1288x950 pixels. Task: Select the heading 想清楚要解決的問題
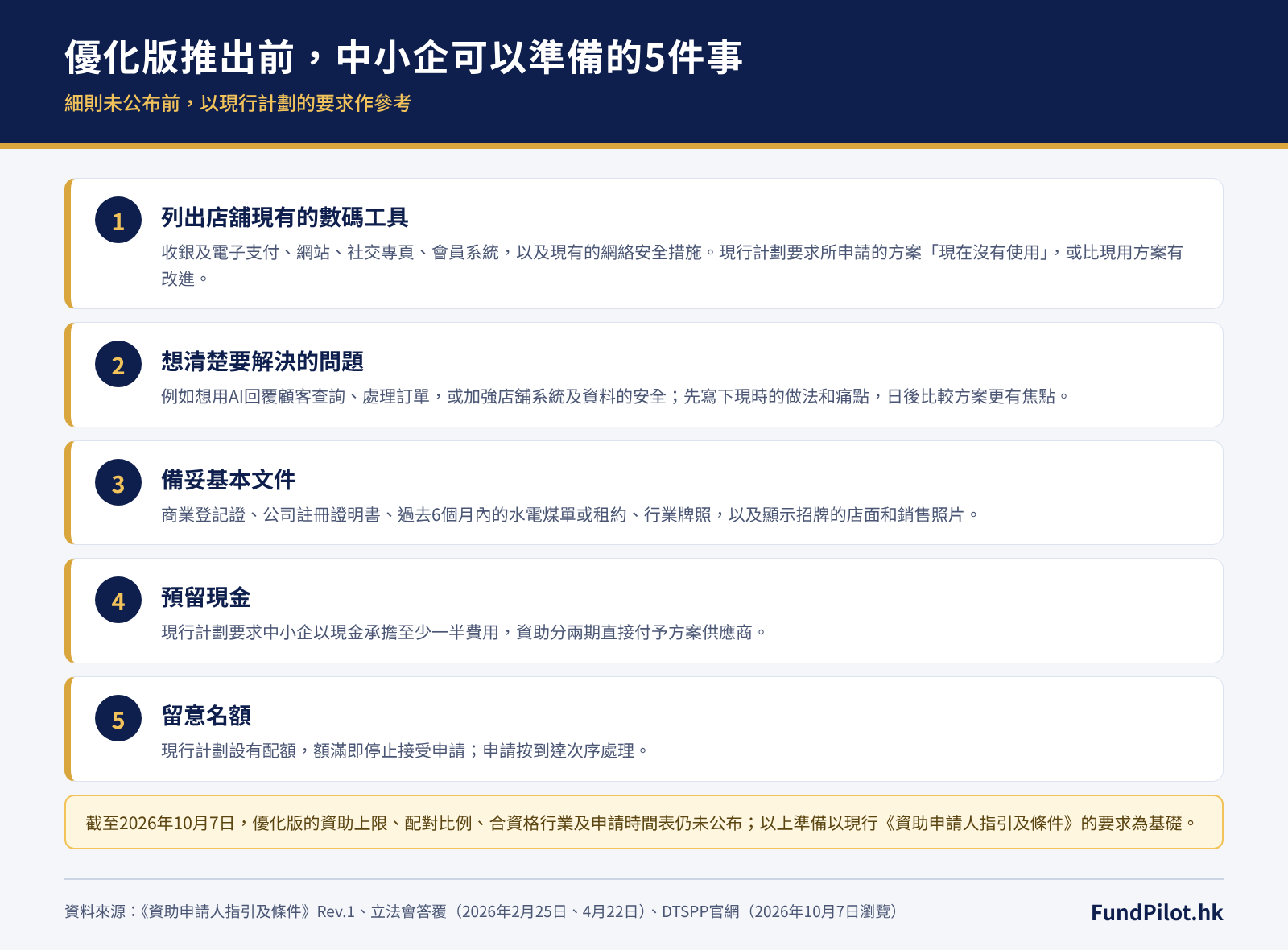(x=262, y=361)
